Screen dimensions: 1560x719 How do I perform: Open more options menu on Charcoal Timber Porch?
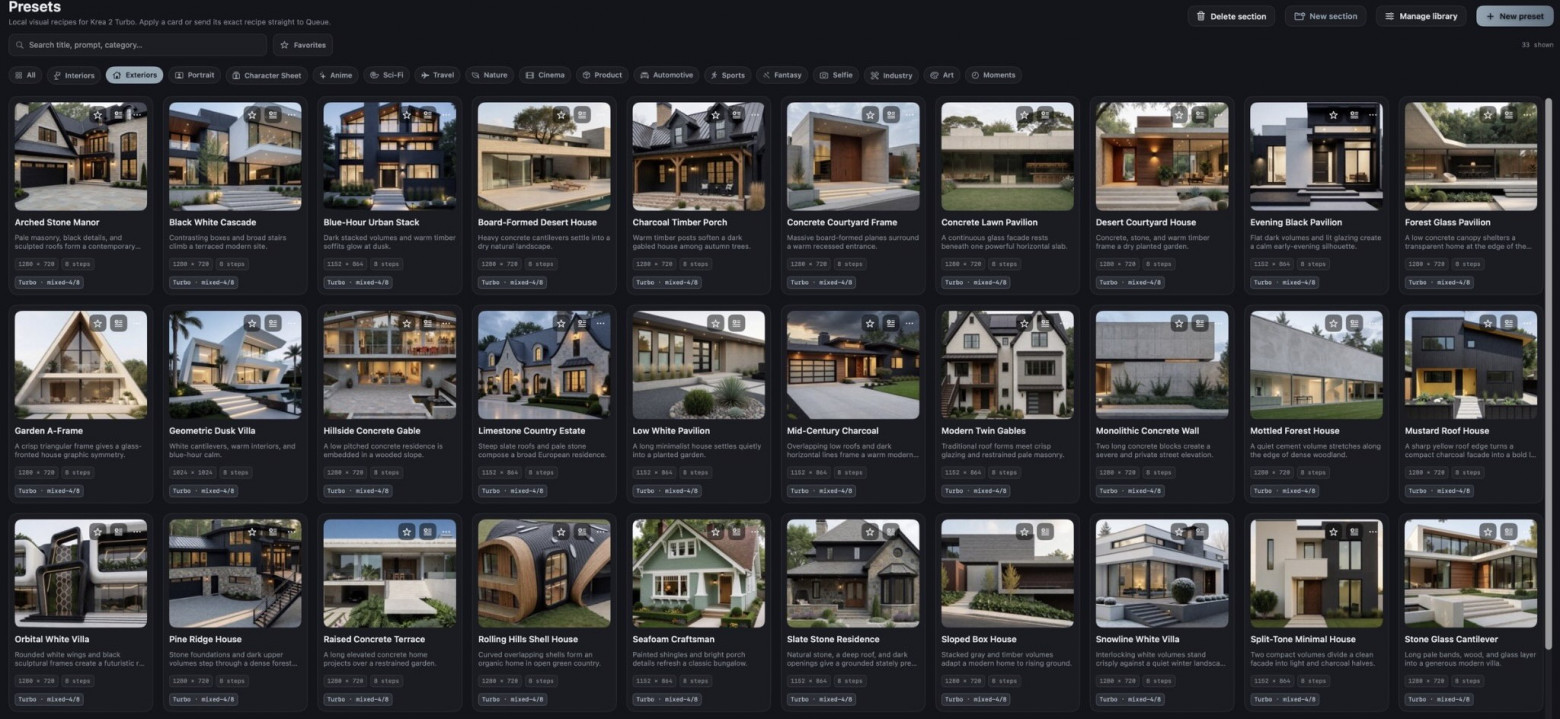pyautogui.click(x=755, y=115)
